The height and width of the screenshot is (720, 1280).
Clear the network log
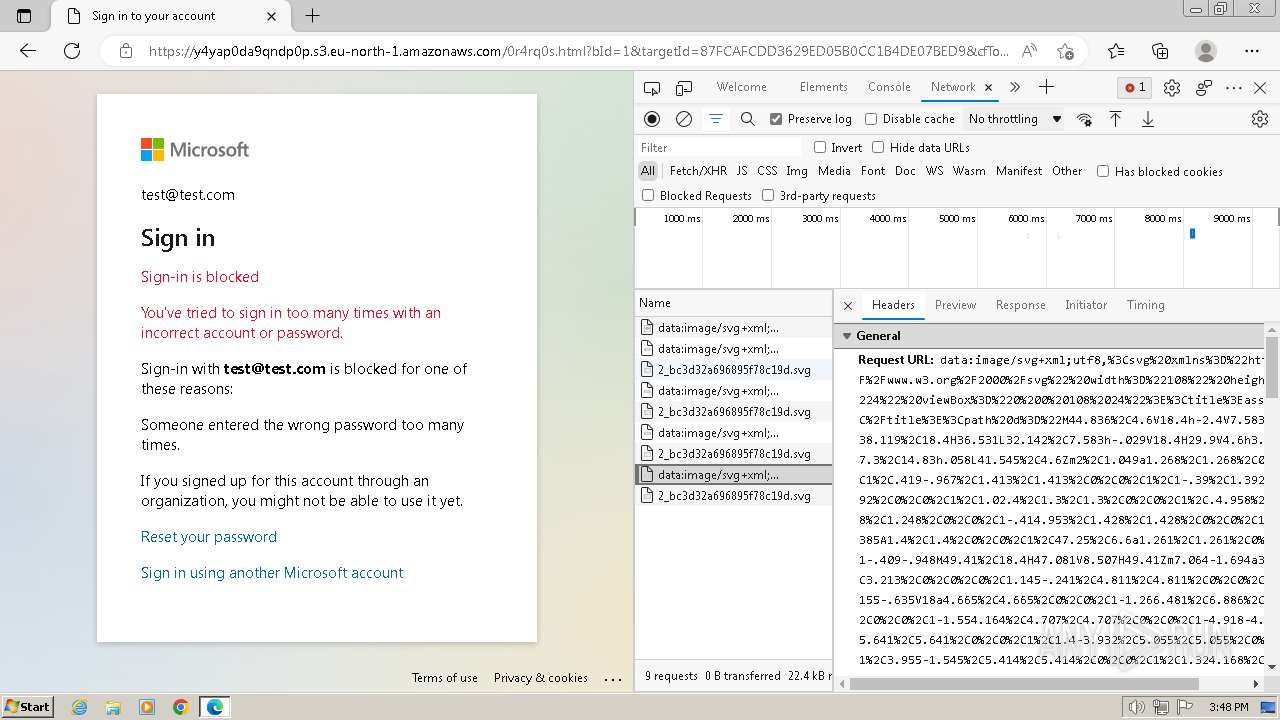tap(684, 119)
